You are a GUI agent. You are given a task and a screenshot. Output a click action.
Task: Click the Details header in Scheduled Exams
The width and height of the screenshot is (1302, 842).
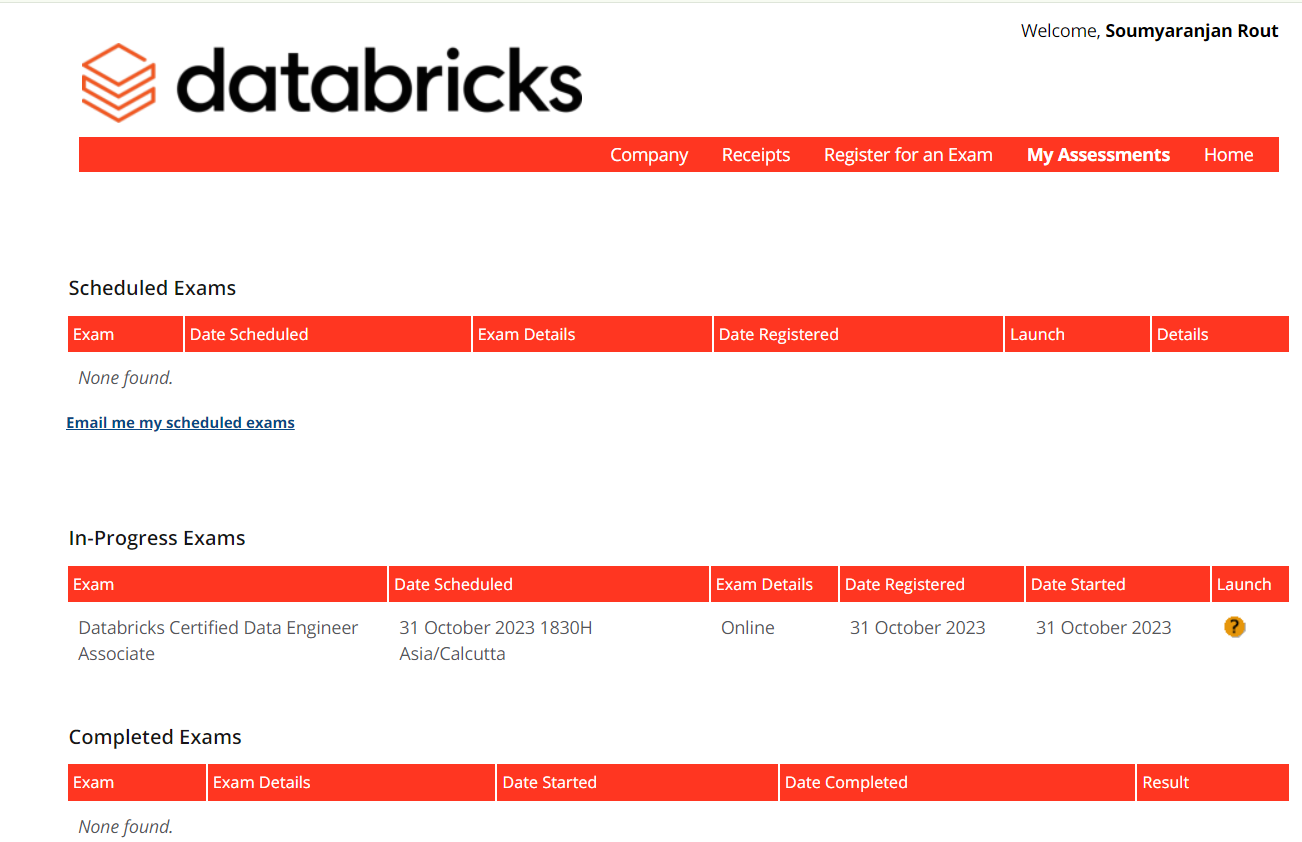(x=1182, y=335)
